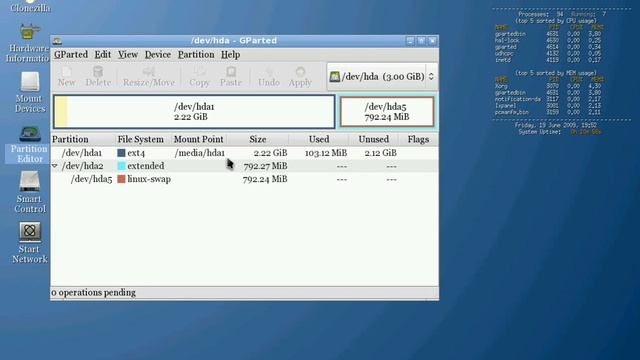Select the /dev/hda2 row in partition list

pyautogui.click(x=245, y=166)
